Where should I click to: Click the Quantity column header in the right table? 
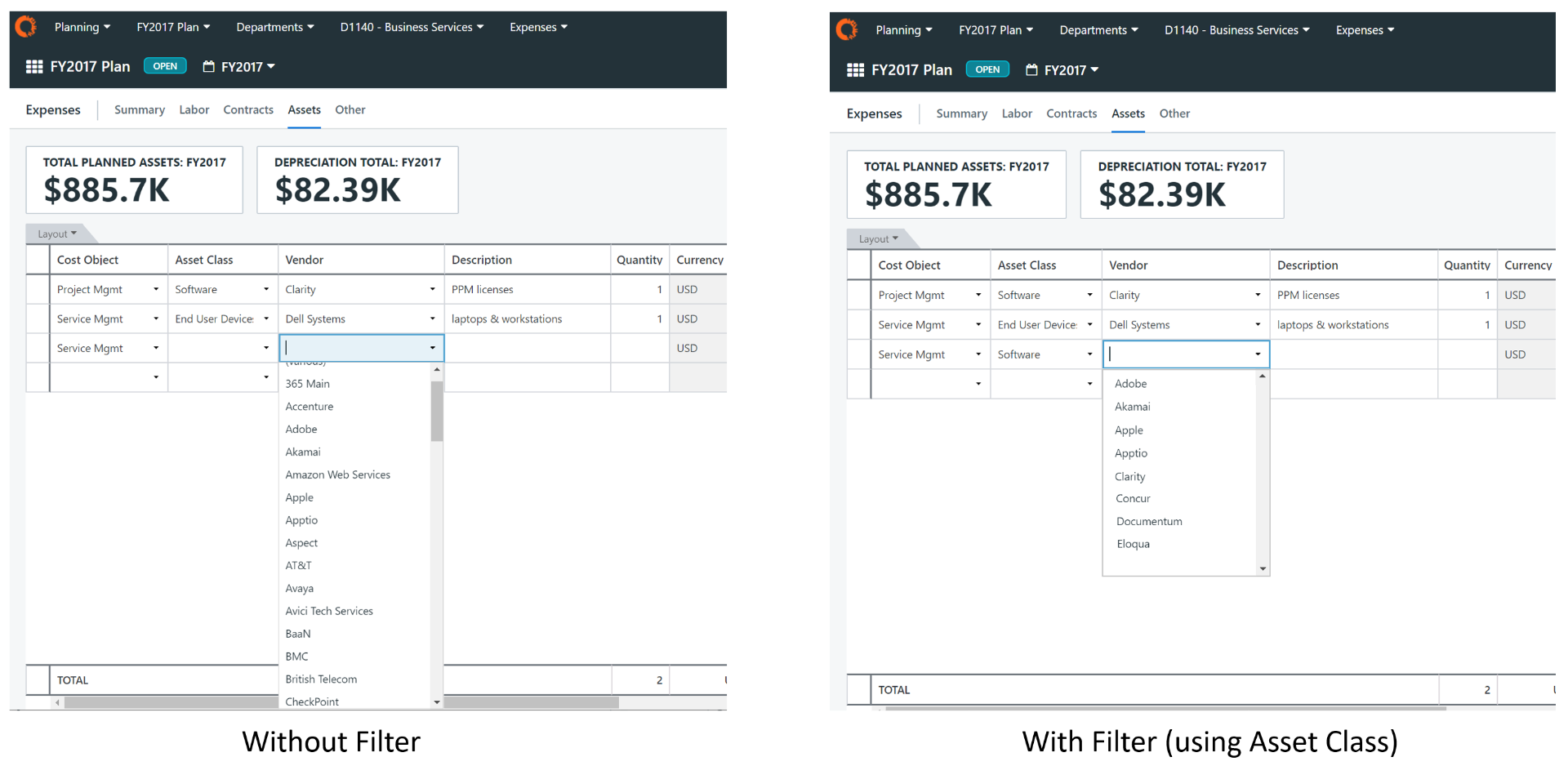pos(1467,265)
